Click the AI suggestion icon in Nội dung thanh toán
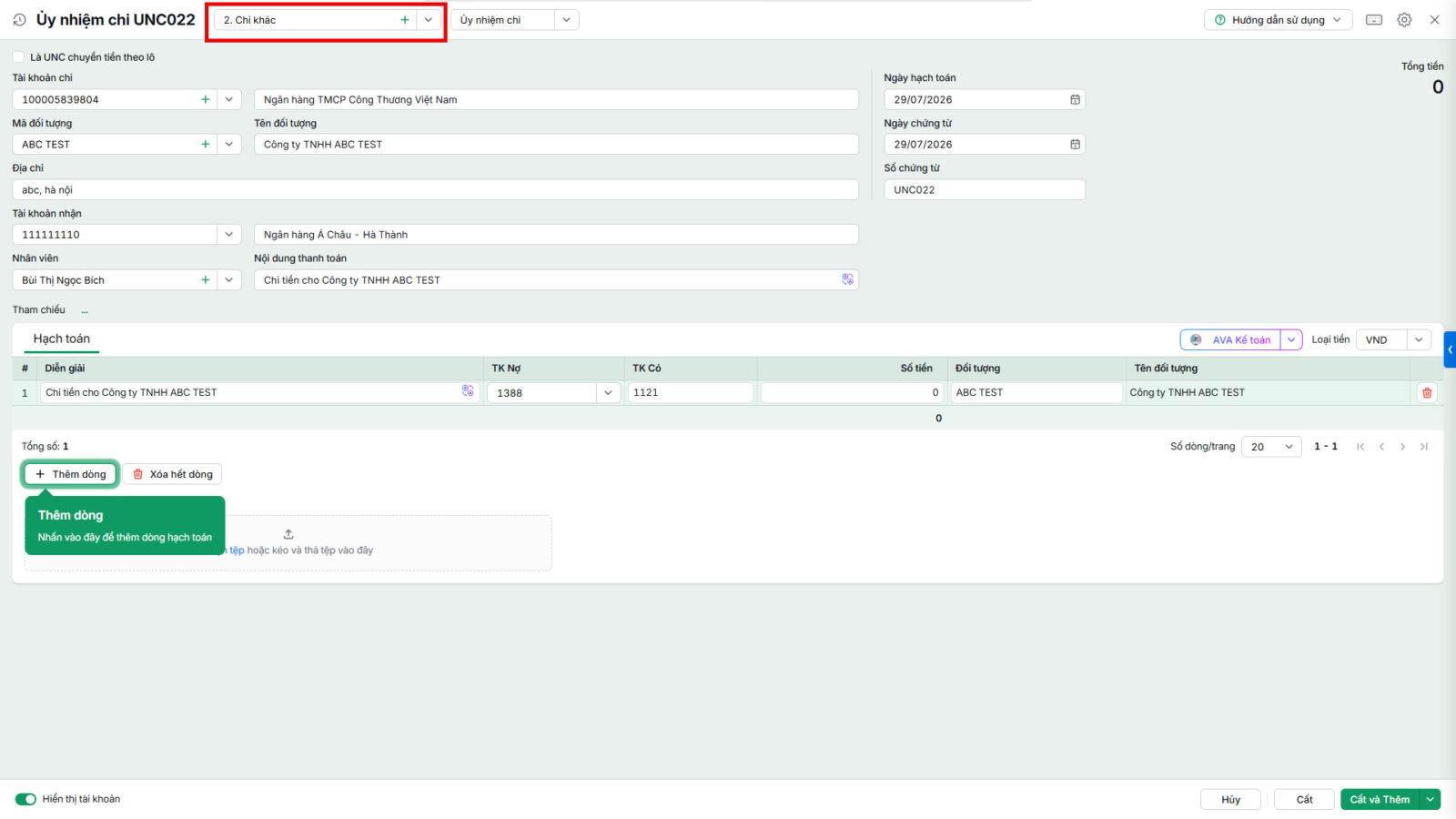1456x819 pixels. coord(847,280)
